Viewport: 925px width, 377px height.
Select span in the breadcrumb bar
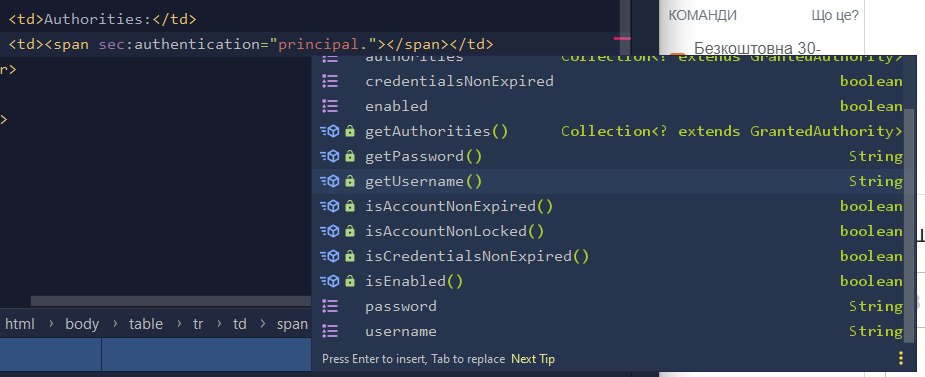pos(293,324)
